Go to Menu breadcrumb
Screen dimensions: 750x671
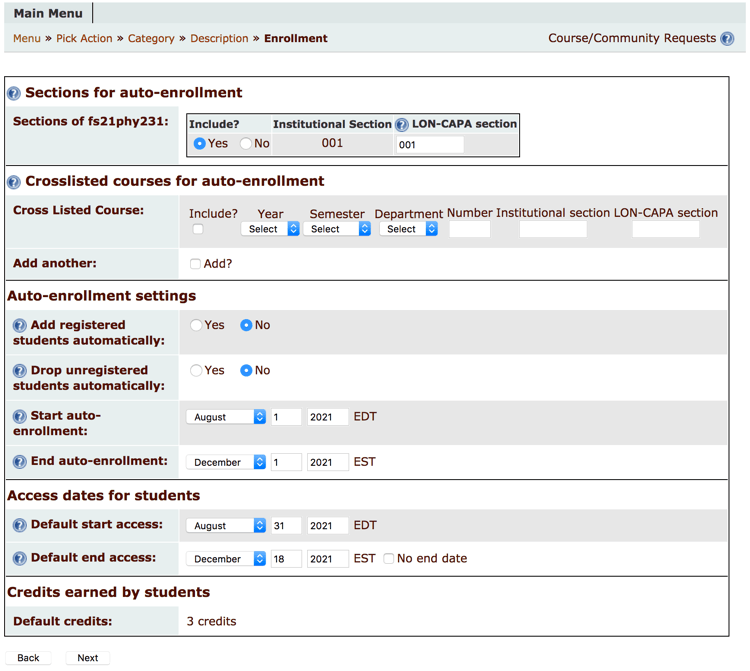pos(27,38)
